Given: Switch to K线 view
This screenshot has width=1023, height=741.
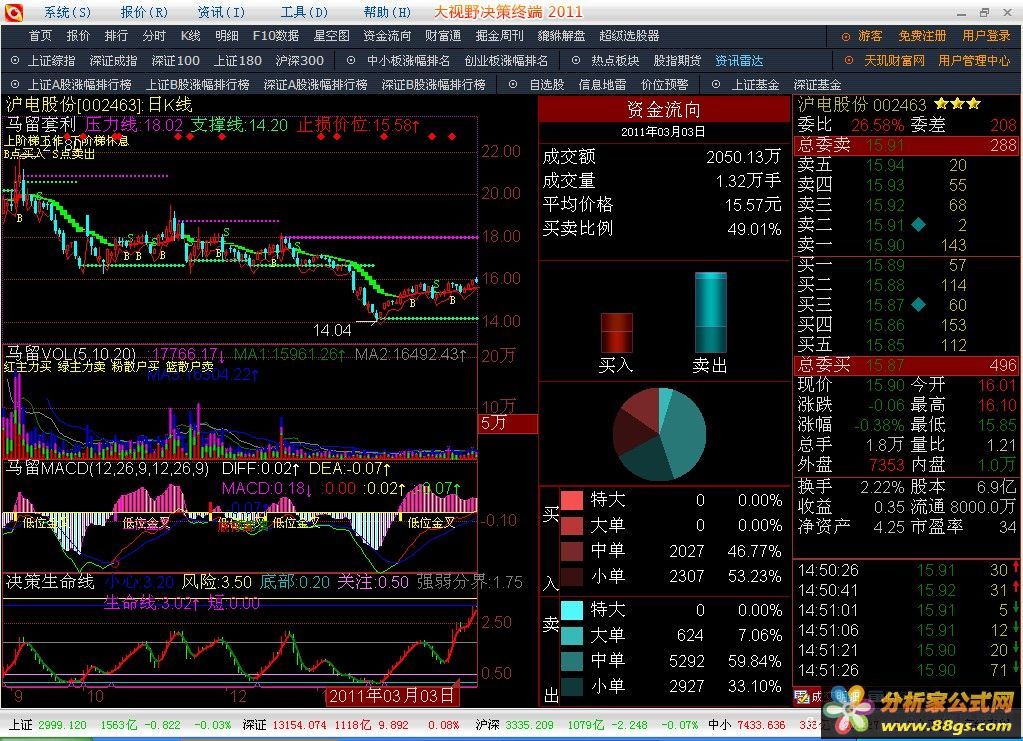Looking at the screenshot, I should tap(191, 37).
